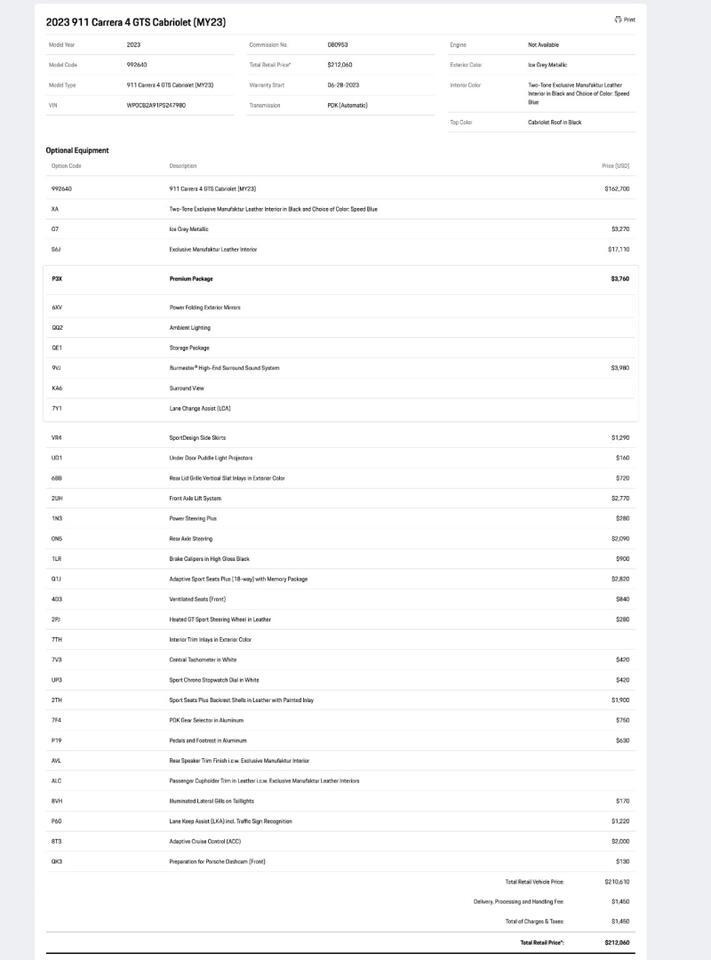711x960 pixels.
Task: Click the Adaptive Cruise Control (ACC) row
Action: [x=205, y=841]
